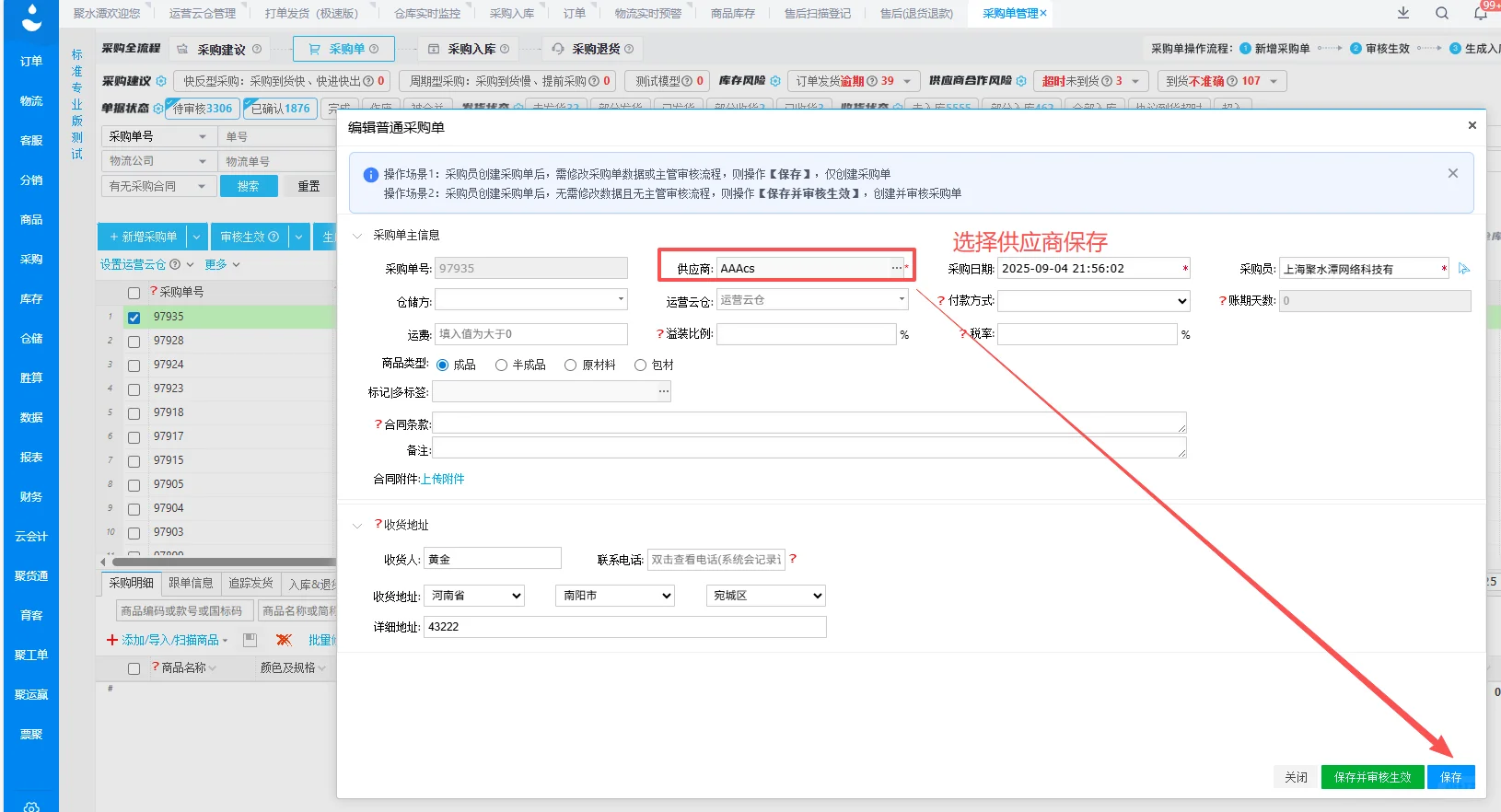Toggle the 待审核3306 status filter
Viewport: 1501px width, 812px height.
(x=203, y=109)
